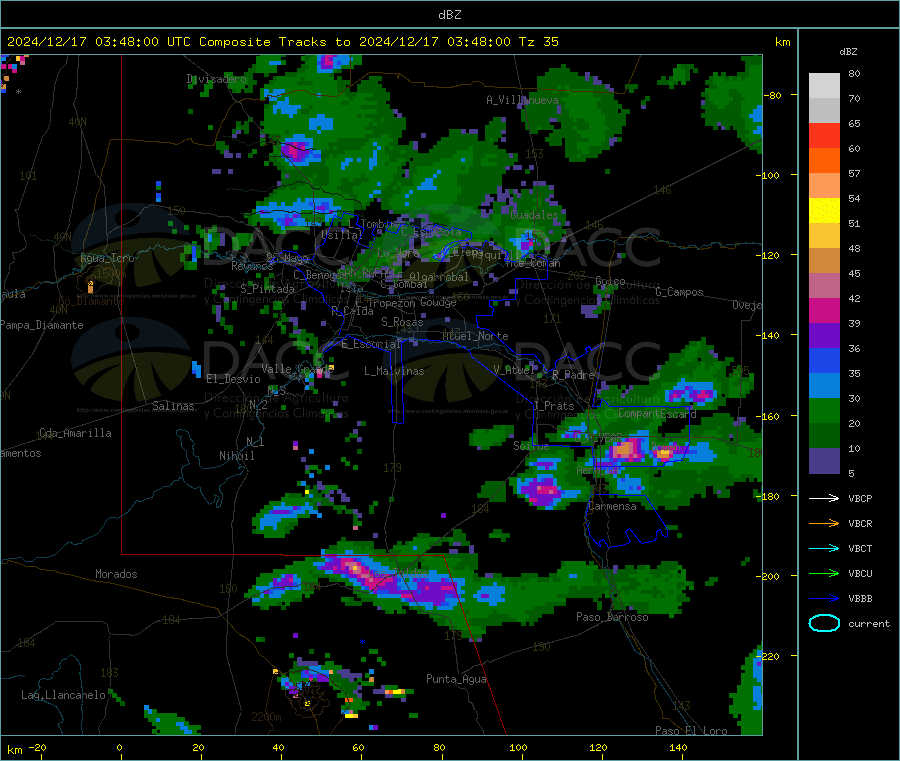Click the 51 dBZ yellow color swatch
The image size is (900, 761).
[x=824, y=211]
